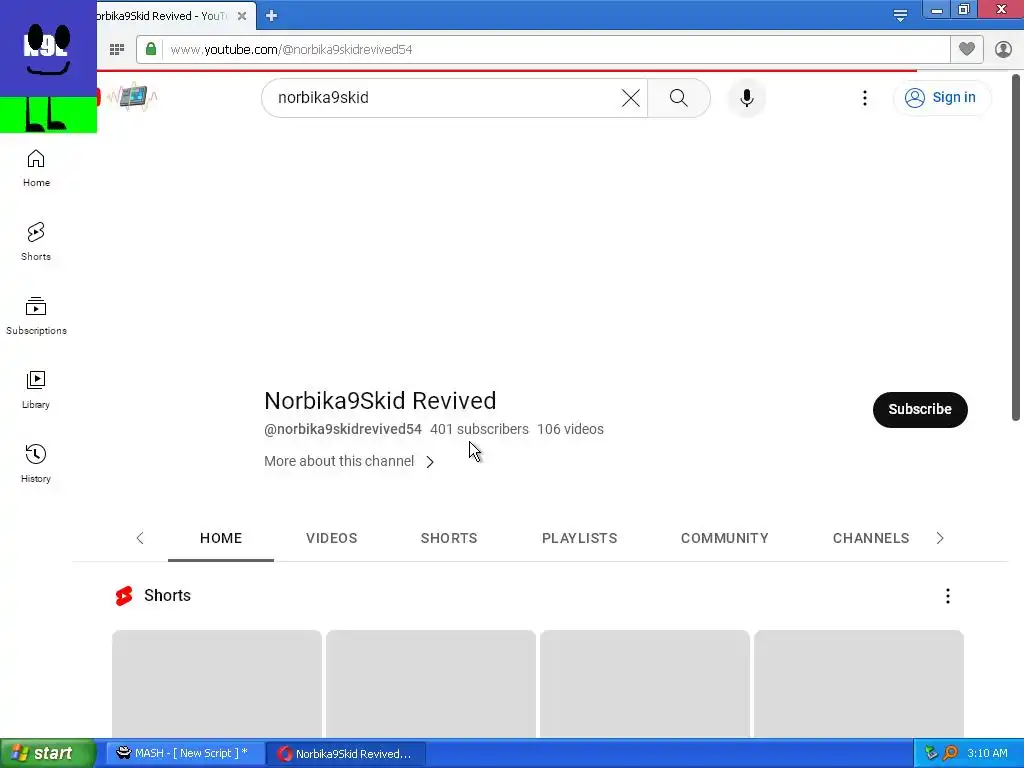Bookmark page with the heart icon
This screenshot has height=768, width=1024.
pyautogui.click(x=967, y=49)
